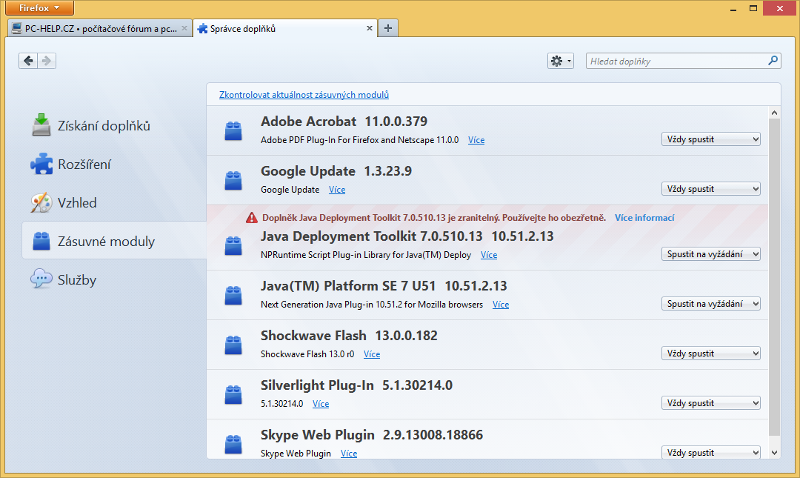Click Zkontrolovat aktuálnost zásuvných modulů link
Screen dimensions: 800x478
click(x=304, y=94)
